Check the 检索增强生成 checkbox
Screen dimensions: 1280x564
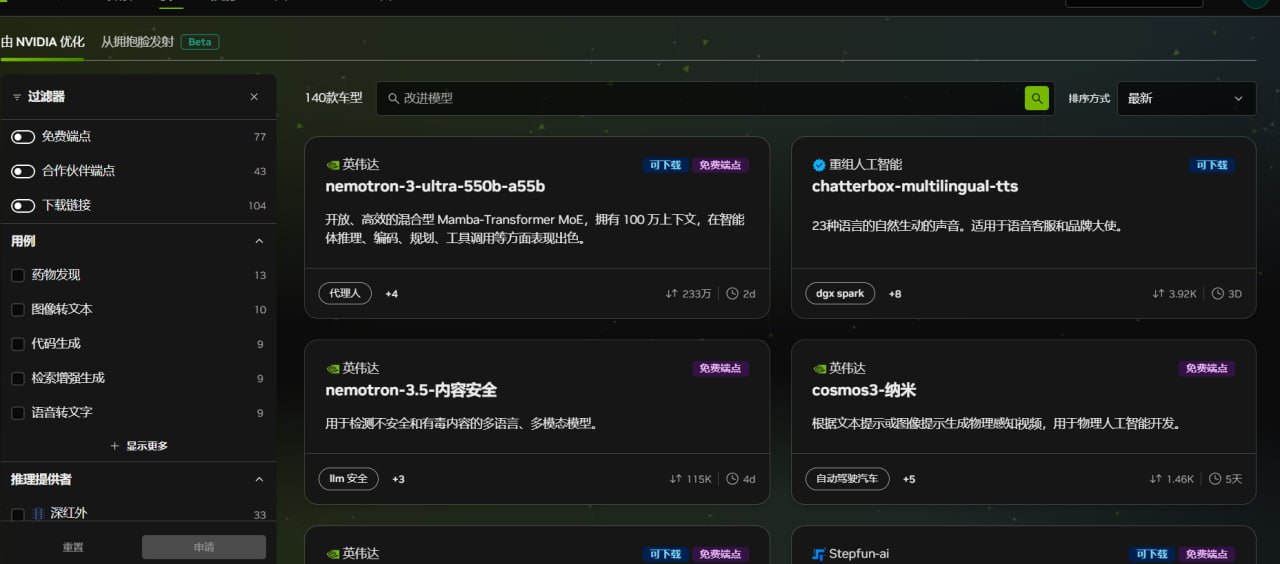(18, 378)
